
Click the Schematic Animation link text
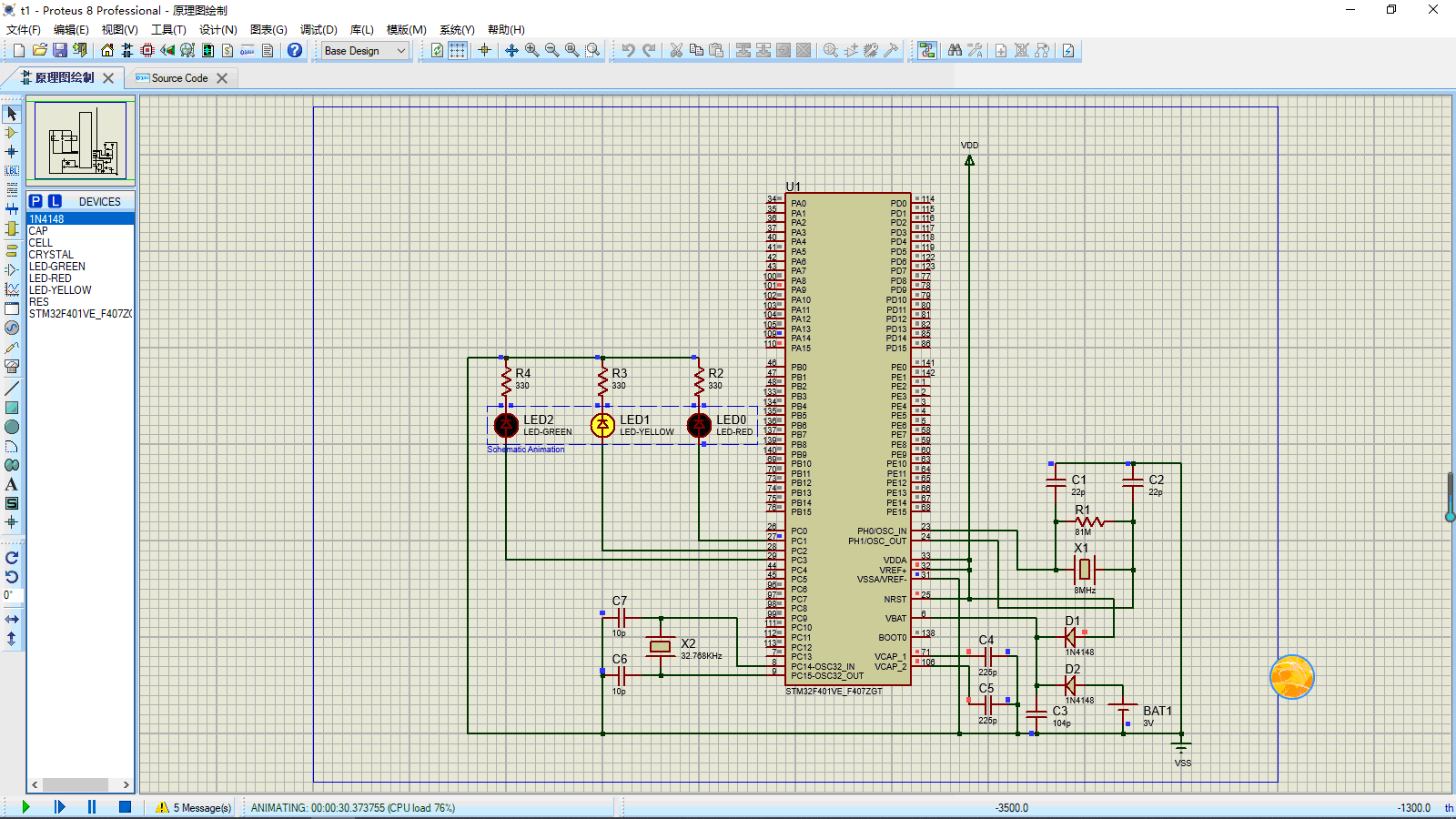(526, 450)
